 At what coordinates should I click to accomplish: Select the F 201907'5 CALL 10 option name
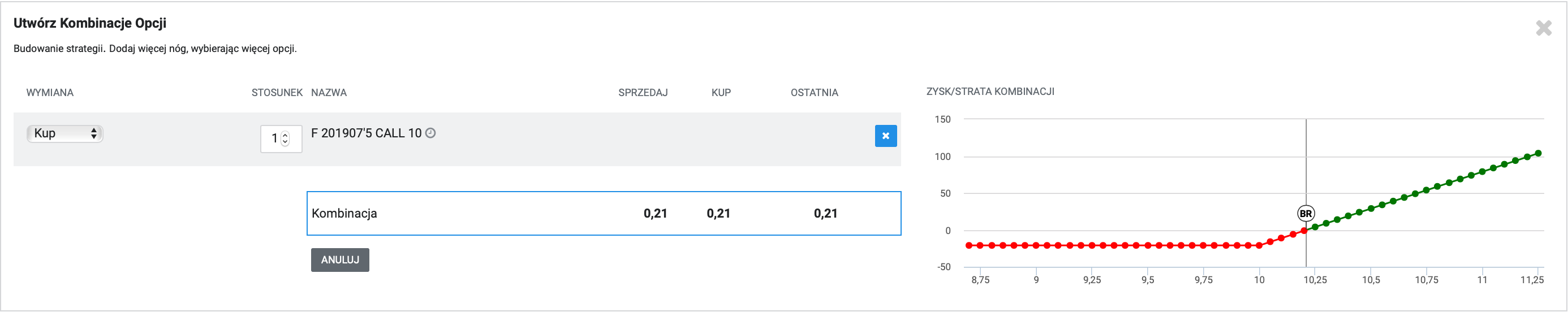pos(366,133)
